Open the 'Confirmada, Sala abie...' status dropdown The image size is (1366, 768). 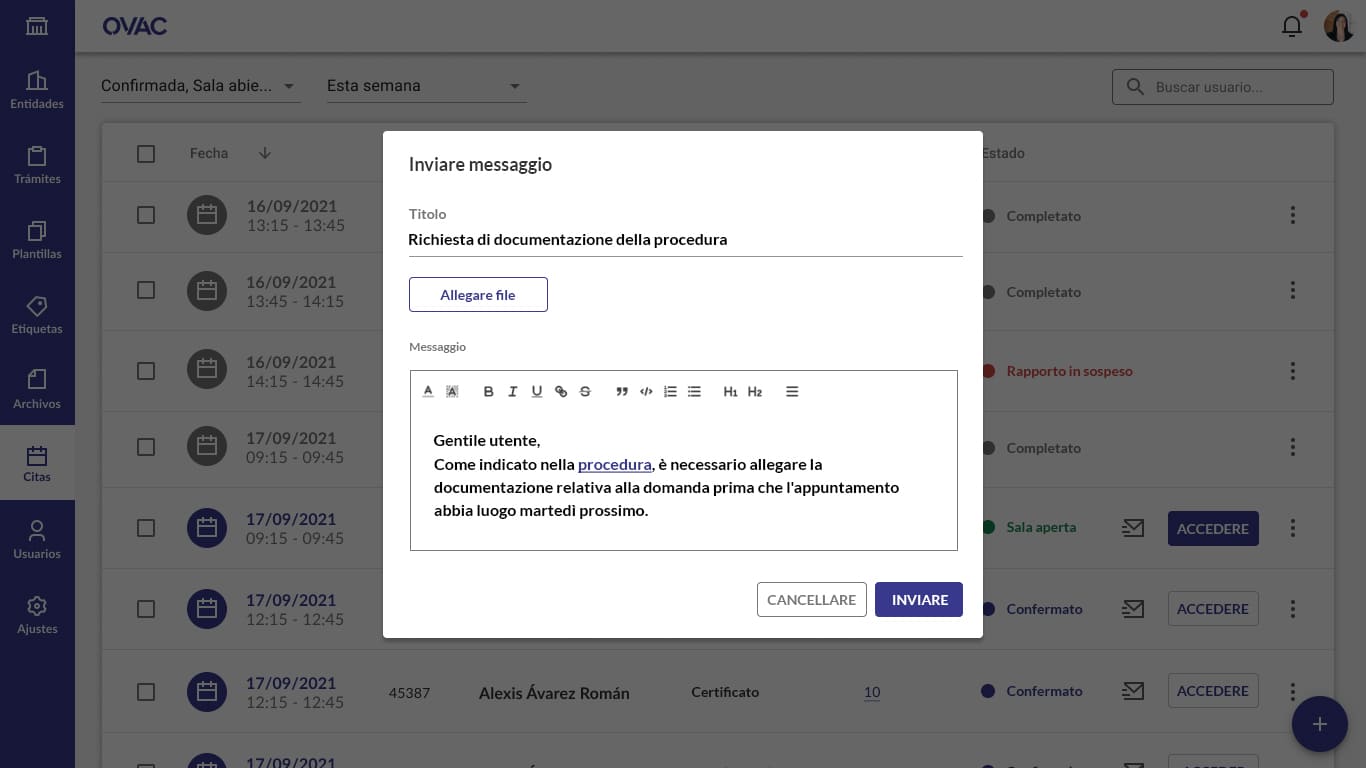[x=200, y=86]
